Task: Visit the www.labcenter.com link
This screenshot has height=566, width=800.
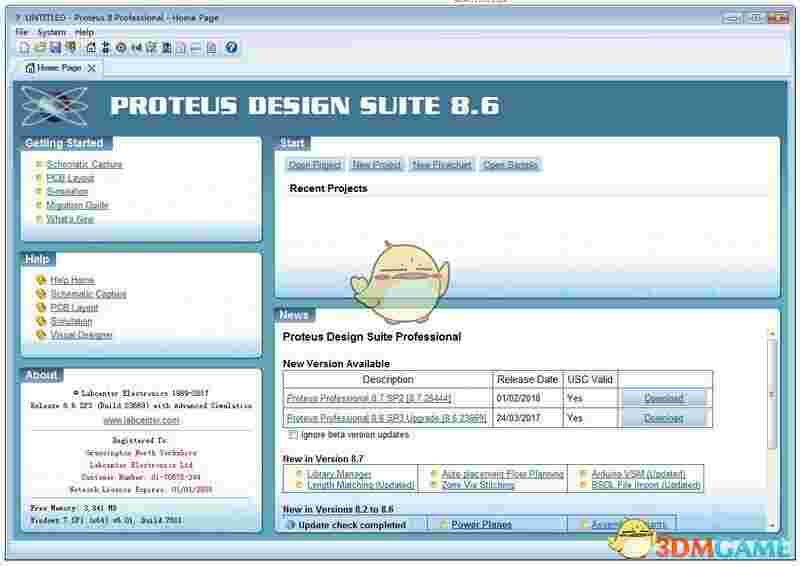Action: point(141,421)
